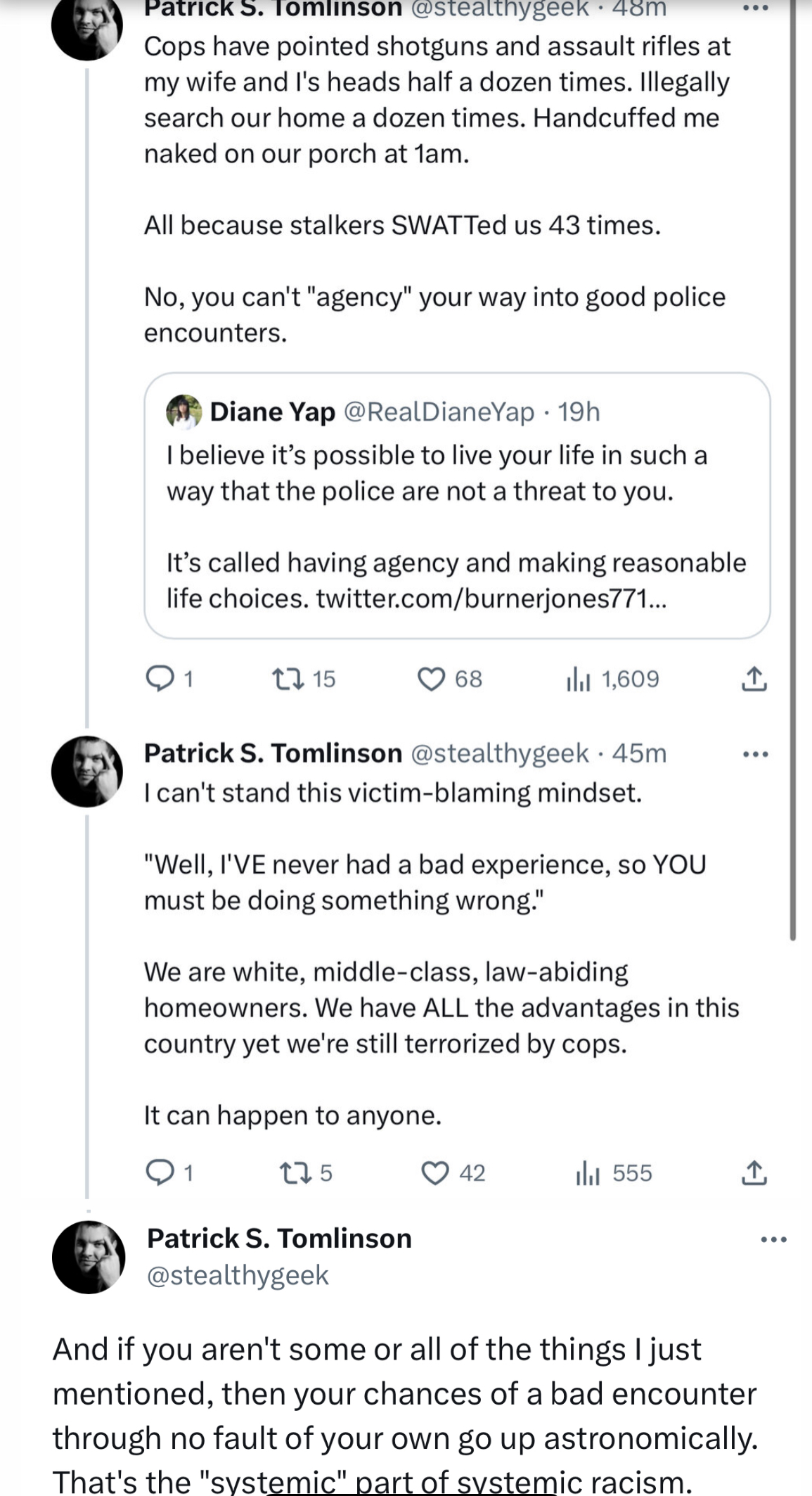Share the first tweet via share icon
Screen dimensions: 812x1496
[753, 679]
